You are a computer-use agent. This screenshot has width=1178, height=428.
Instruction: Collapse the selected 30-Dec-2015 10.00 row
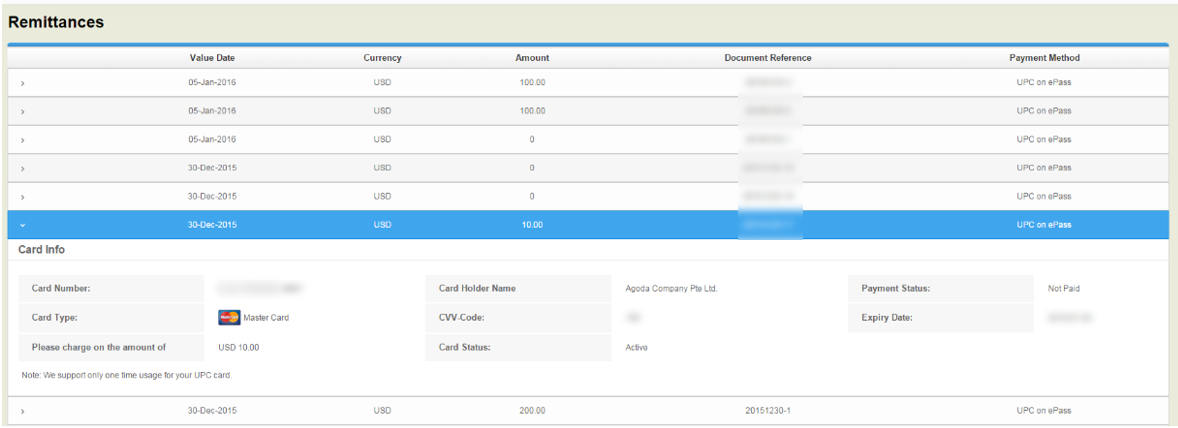click(x=23, y=225)
